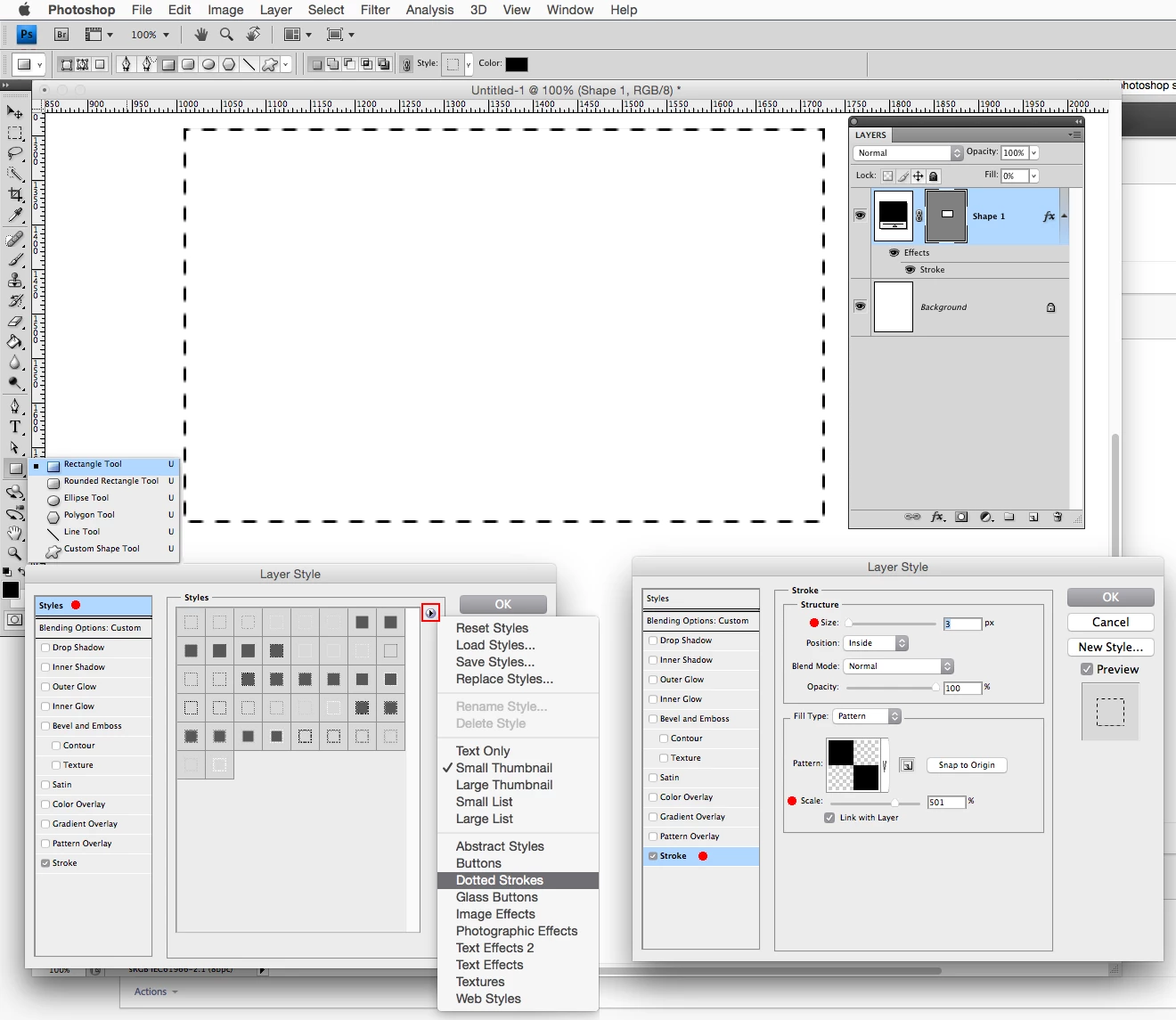Hide the Background layer
The image size is (1176, 1020).
[860, 306]
